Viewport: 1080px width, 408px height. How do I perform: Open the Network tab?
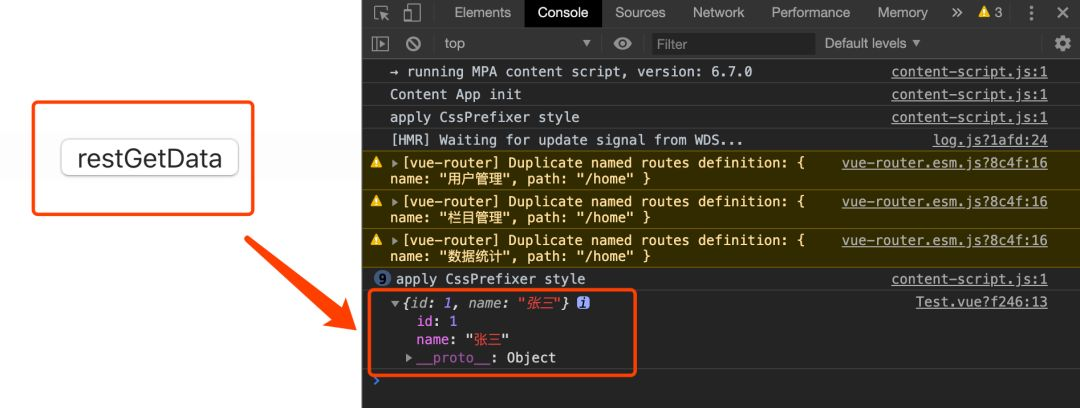point(718,12)
